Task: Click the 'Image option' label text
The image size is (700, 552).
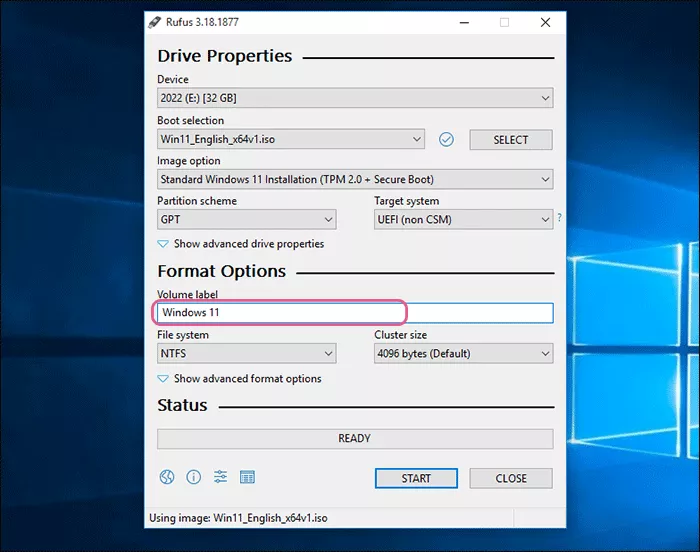Action: point(188,161)
